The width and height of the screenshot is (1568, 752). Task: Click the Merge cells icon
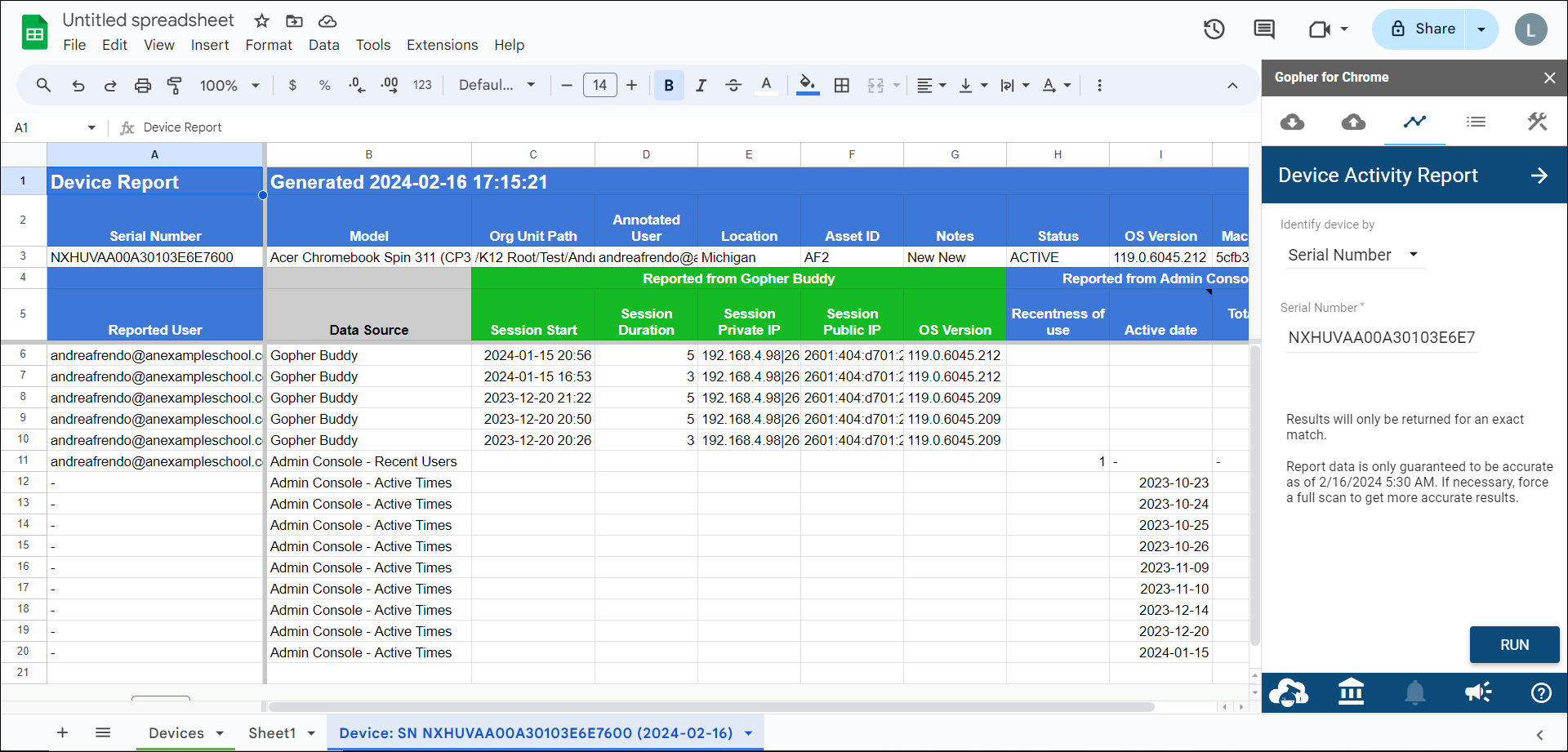click(x=875, y=85)
